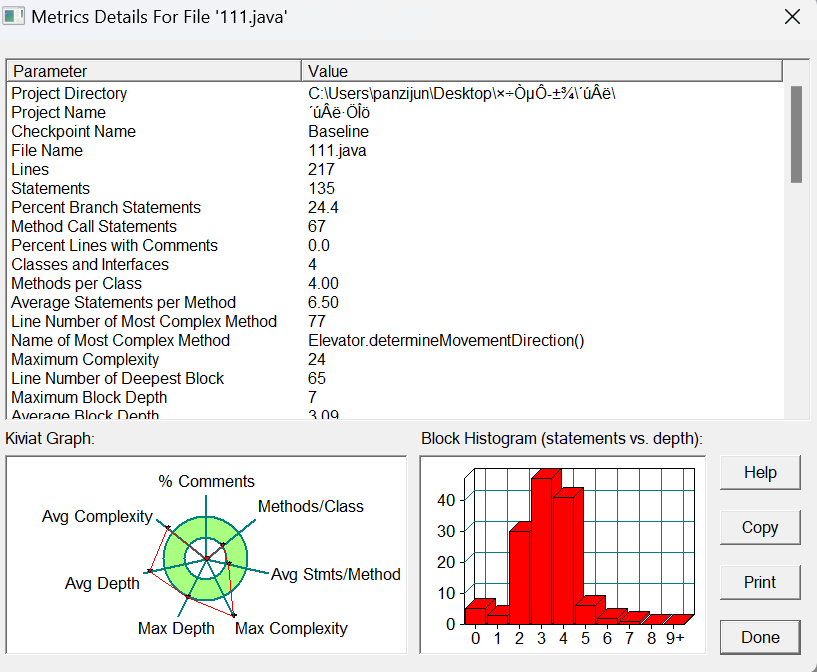
Task: Click the histogram bar for depth 0
Action: 476,615
